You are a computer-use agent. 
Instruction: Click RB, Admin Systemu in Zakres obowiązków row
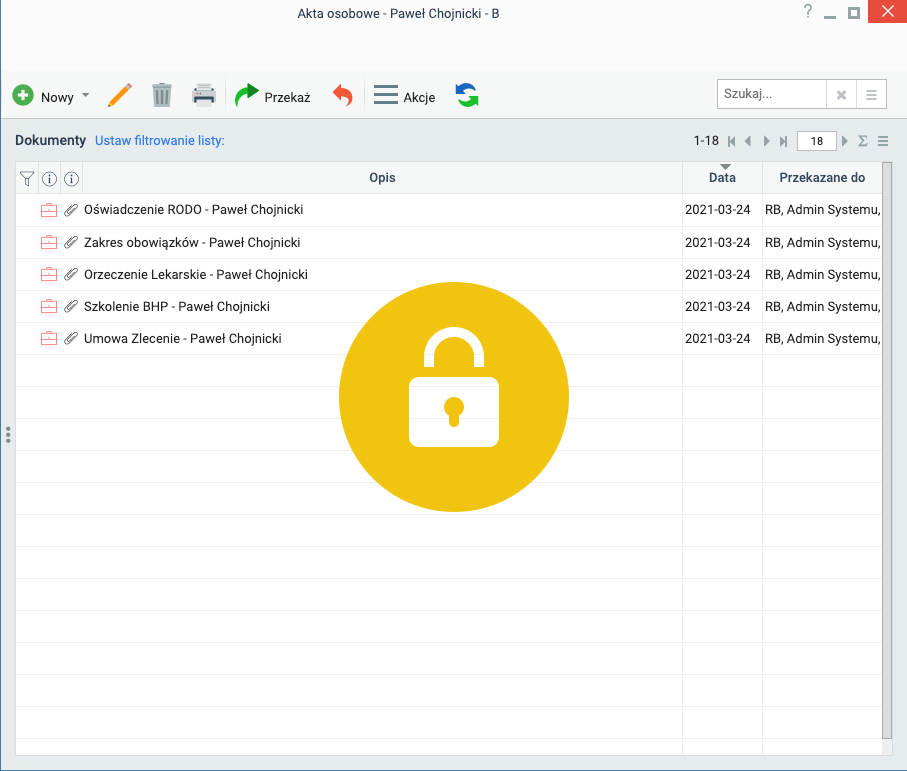click(823, 242)
